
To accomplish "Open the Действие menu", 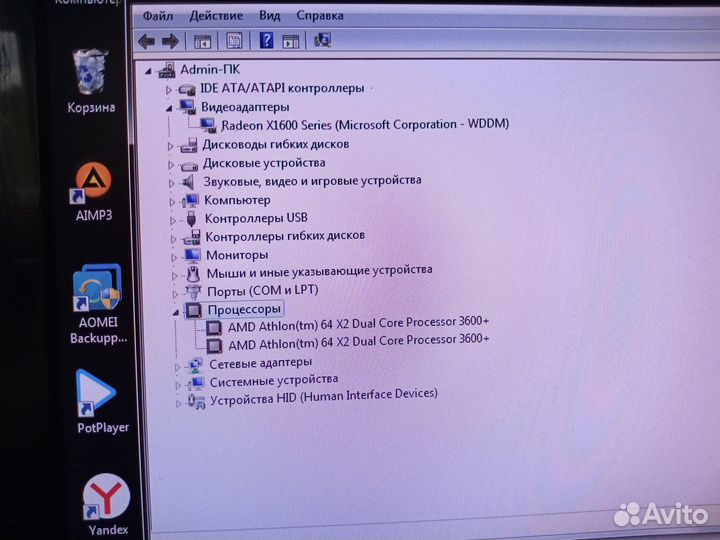I will pyautogui.click(x=215, y=16).
